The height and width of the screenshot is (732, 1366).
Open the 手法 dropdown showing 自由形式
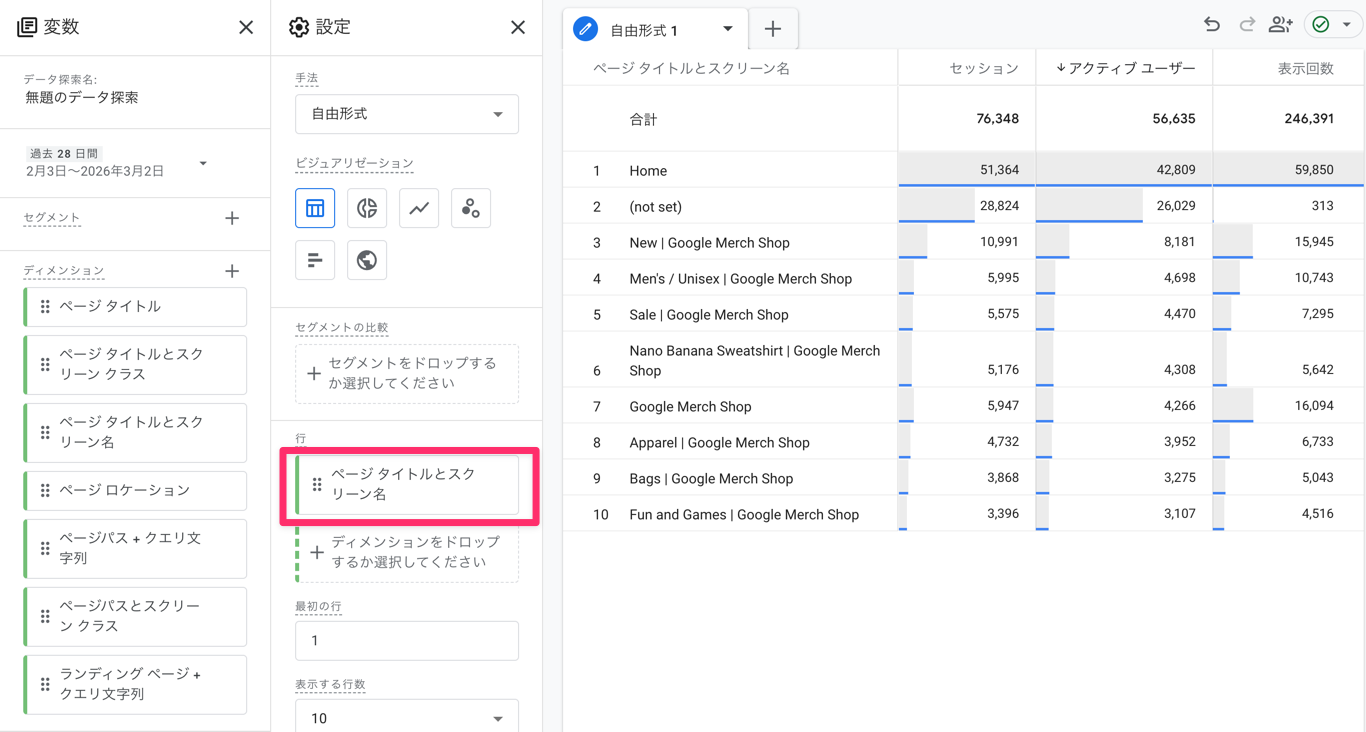point(406,114)
